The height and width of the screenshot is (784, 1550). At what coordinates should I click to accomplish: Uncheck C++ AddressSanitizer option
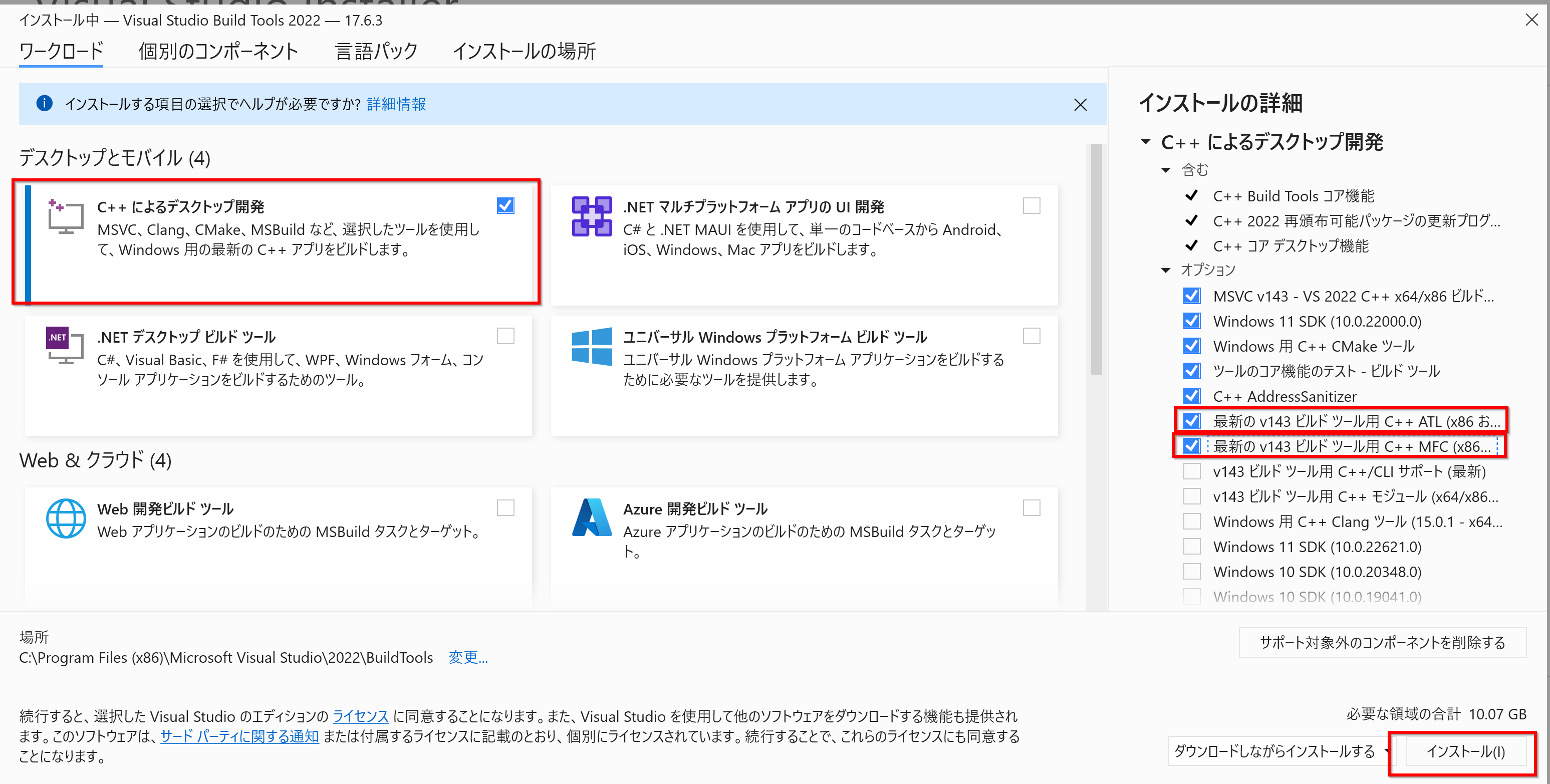click(1191, 396)
